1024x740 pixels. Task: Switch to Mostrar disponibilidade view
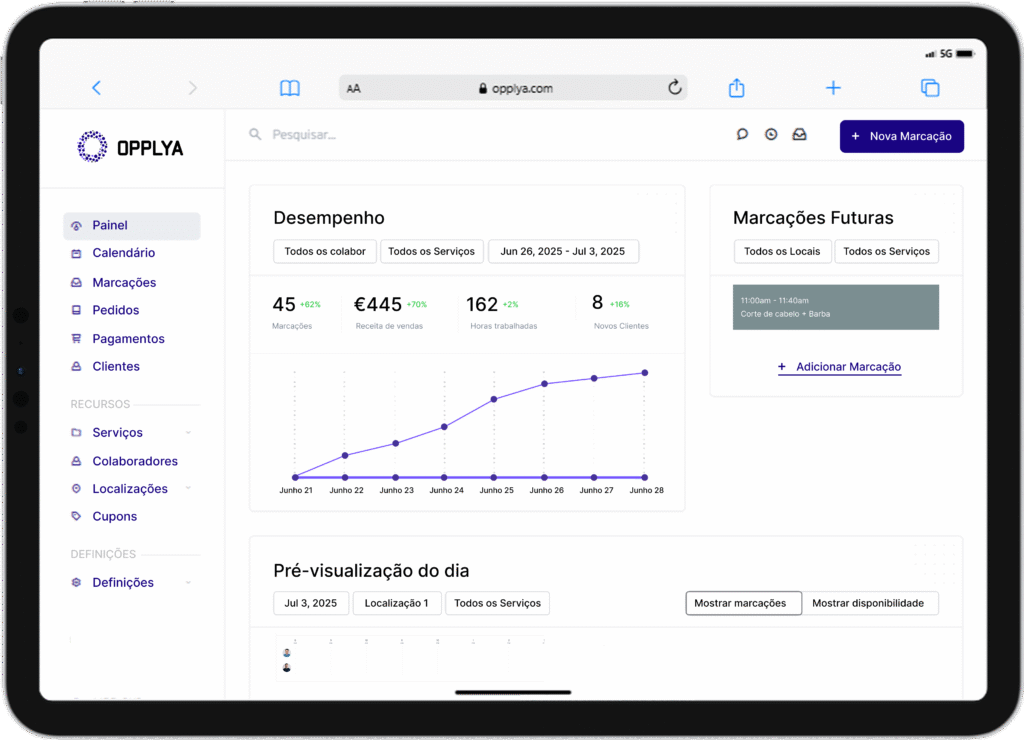coord(869,603)
